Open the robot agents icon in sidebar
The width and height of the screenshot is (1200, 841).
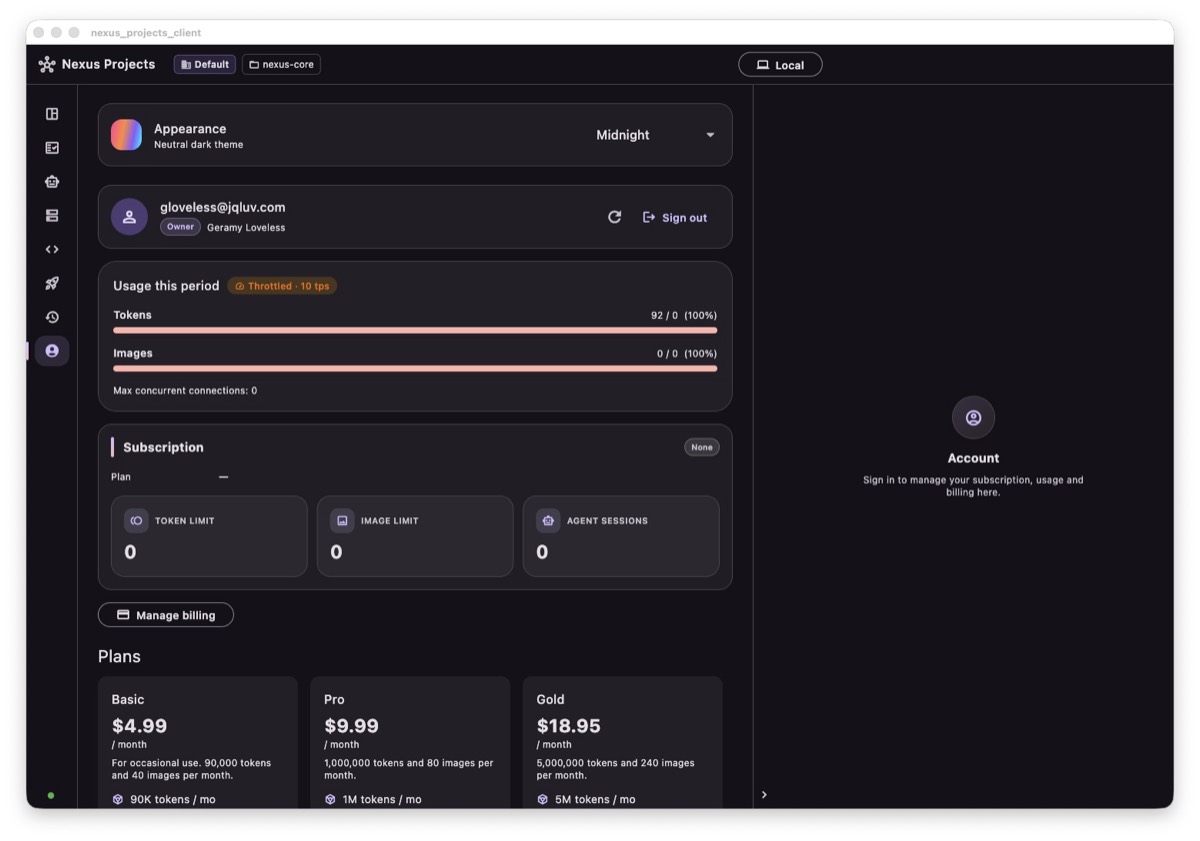click(52, 182)
